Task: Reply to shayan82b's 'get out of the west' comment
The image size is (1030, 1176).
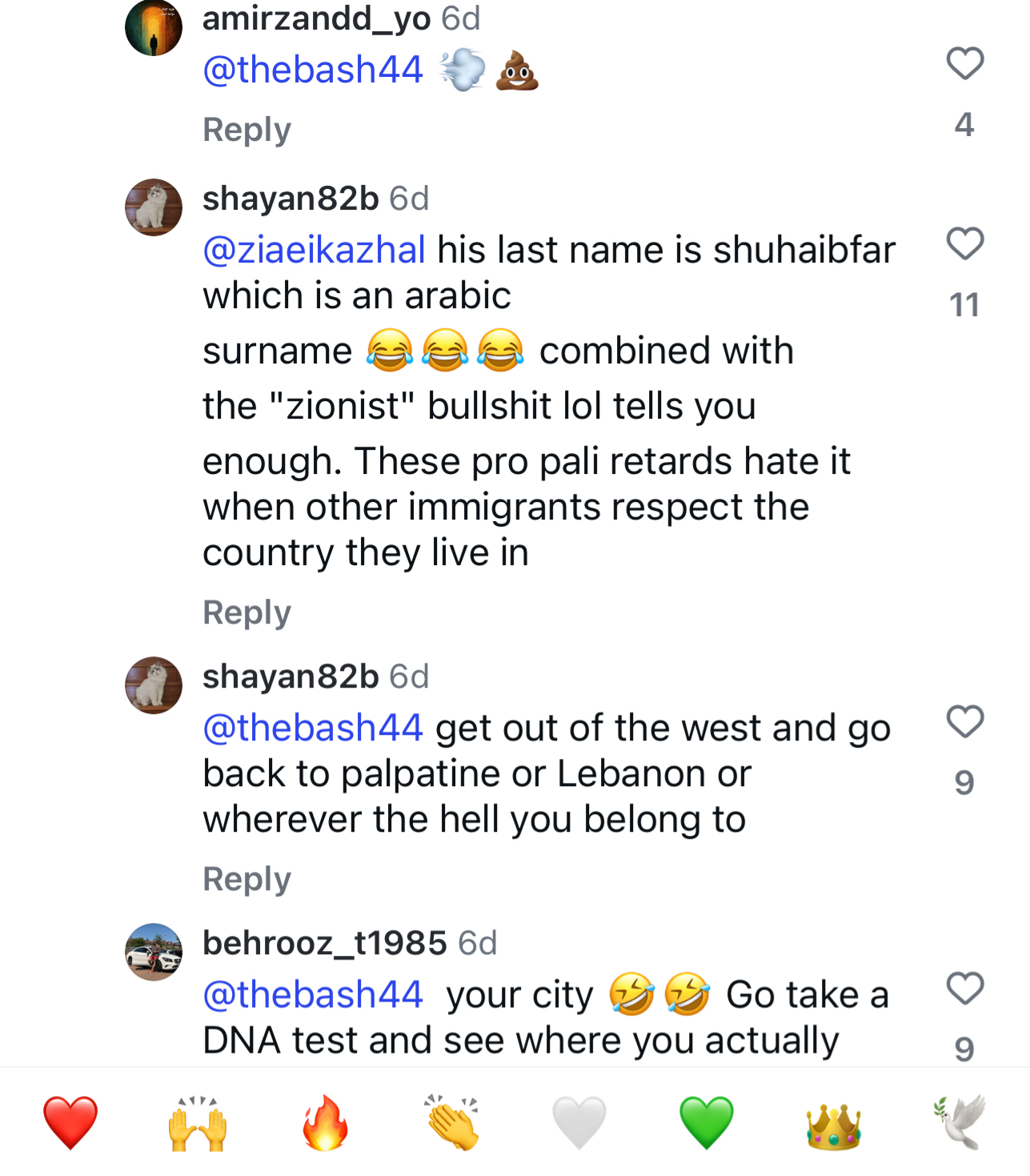Action: [x=246, y=879]
